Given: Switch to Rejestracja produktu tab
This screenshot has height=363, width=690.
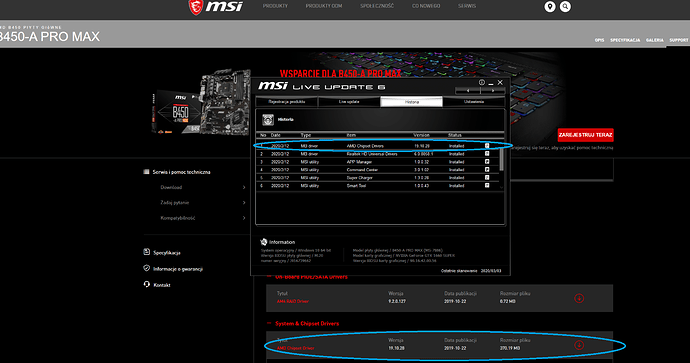Looking at the screenshot, I should point(286,102).
